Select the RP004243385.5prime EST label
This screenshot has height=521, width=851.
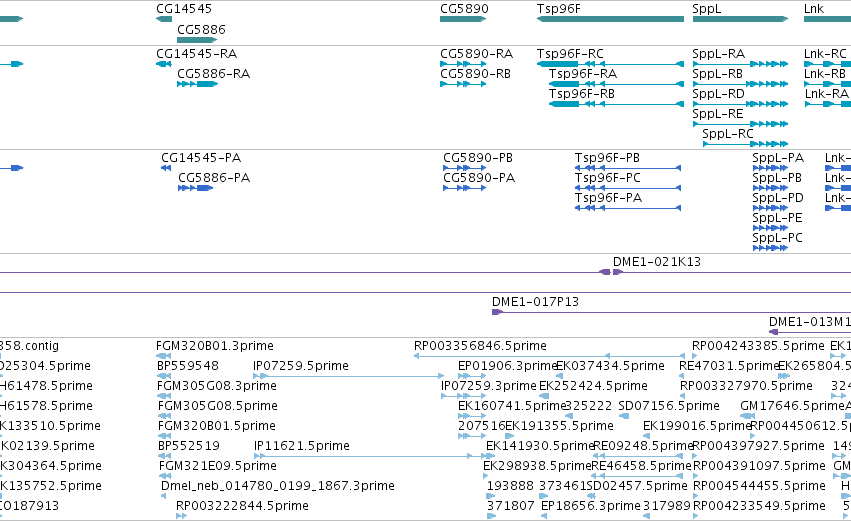[x=758, y=346]
